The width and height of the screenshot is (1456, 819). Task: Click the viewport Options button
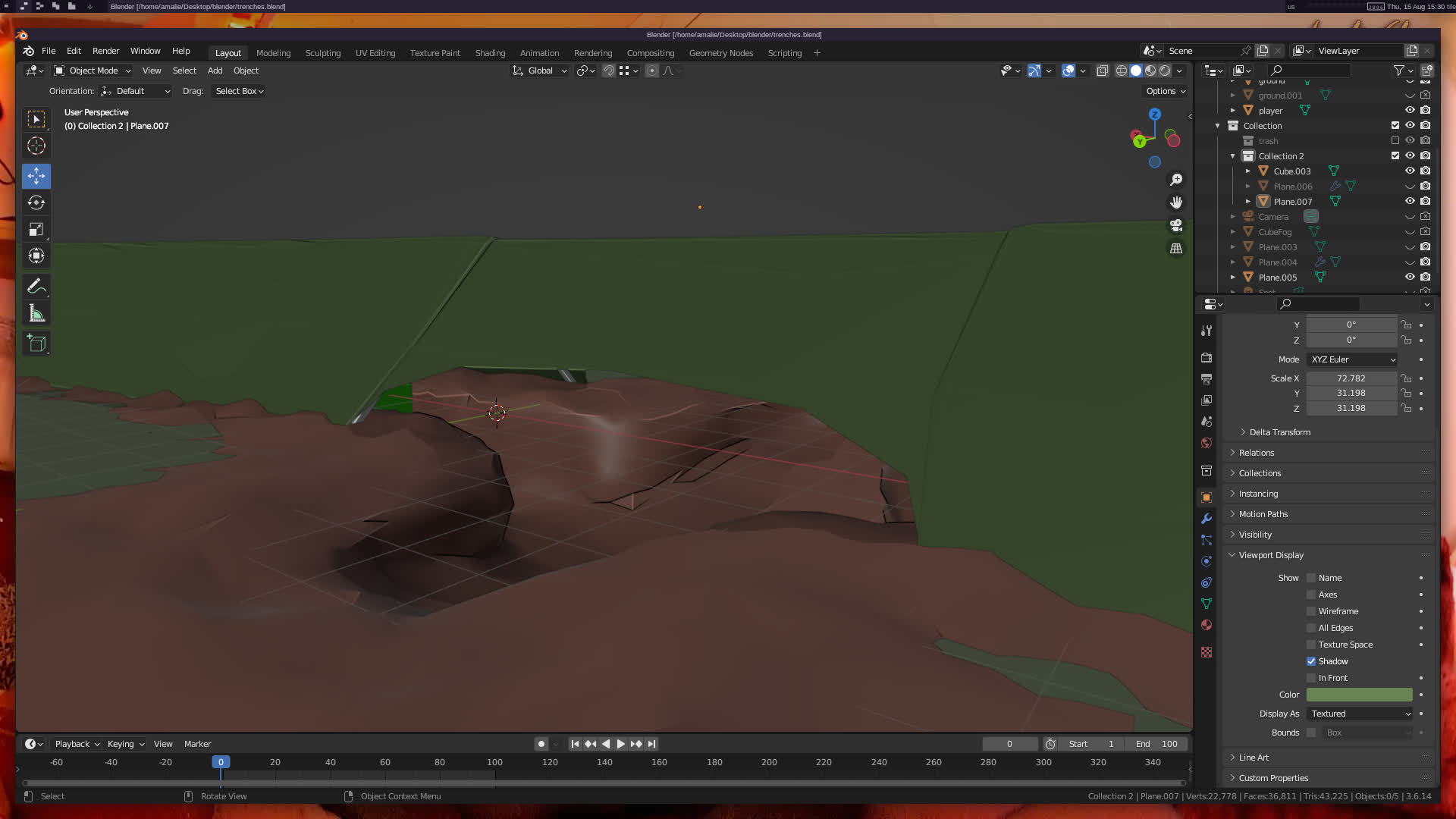pos(1165,91)
